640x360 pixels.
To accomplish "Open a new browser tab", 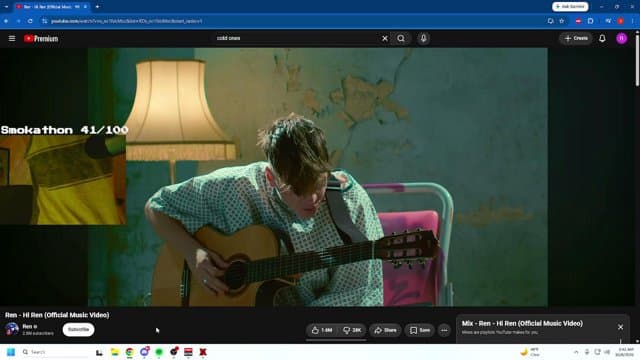I will 97,7.
